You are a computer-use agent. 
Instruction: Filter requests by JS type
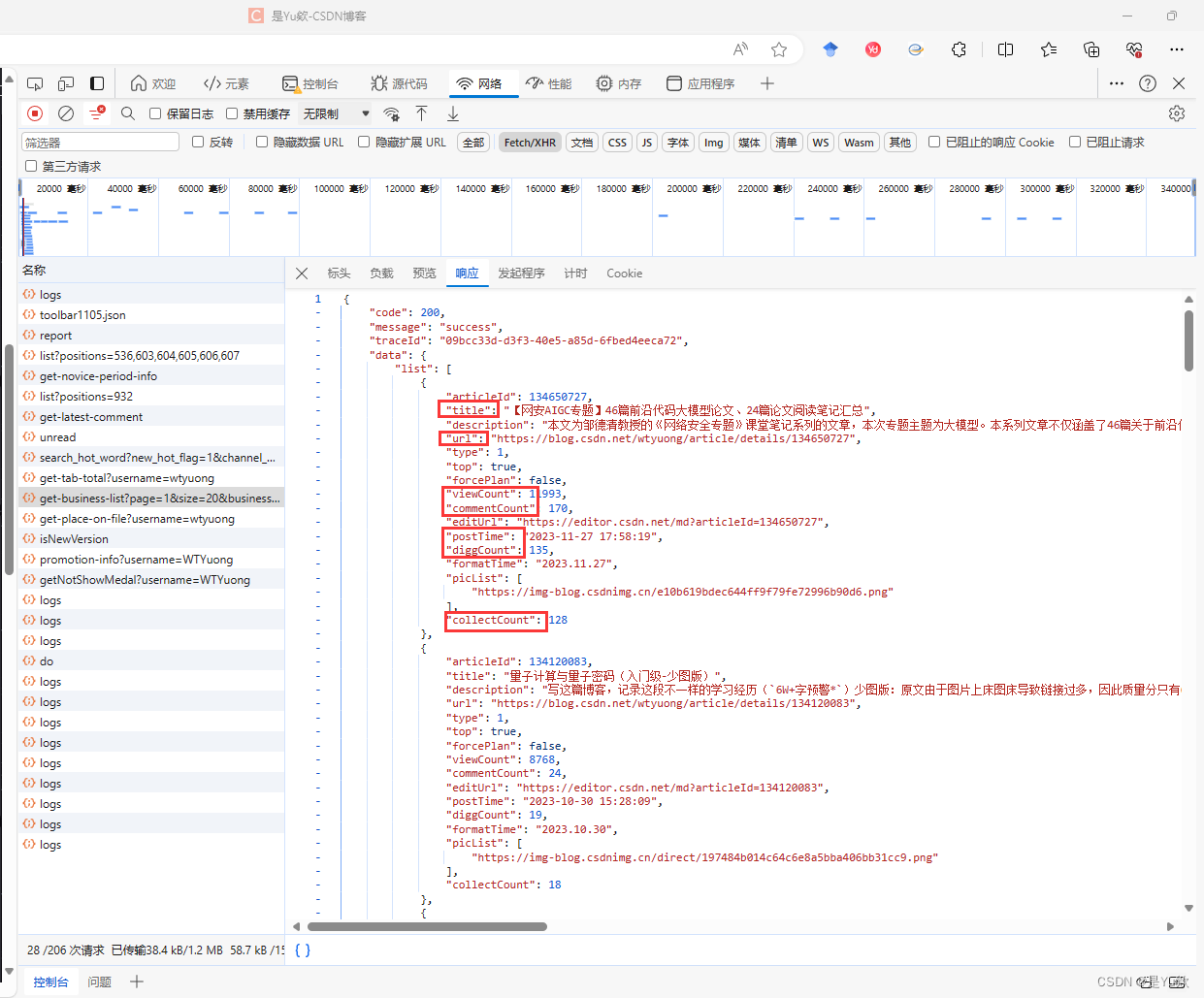point(647,143)
